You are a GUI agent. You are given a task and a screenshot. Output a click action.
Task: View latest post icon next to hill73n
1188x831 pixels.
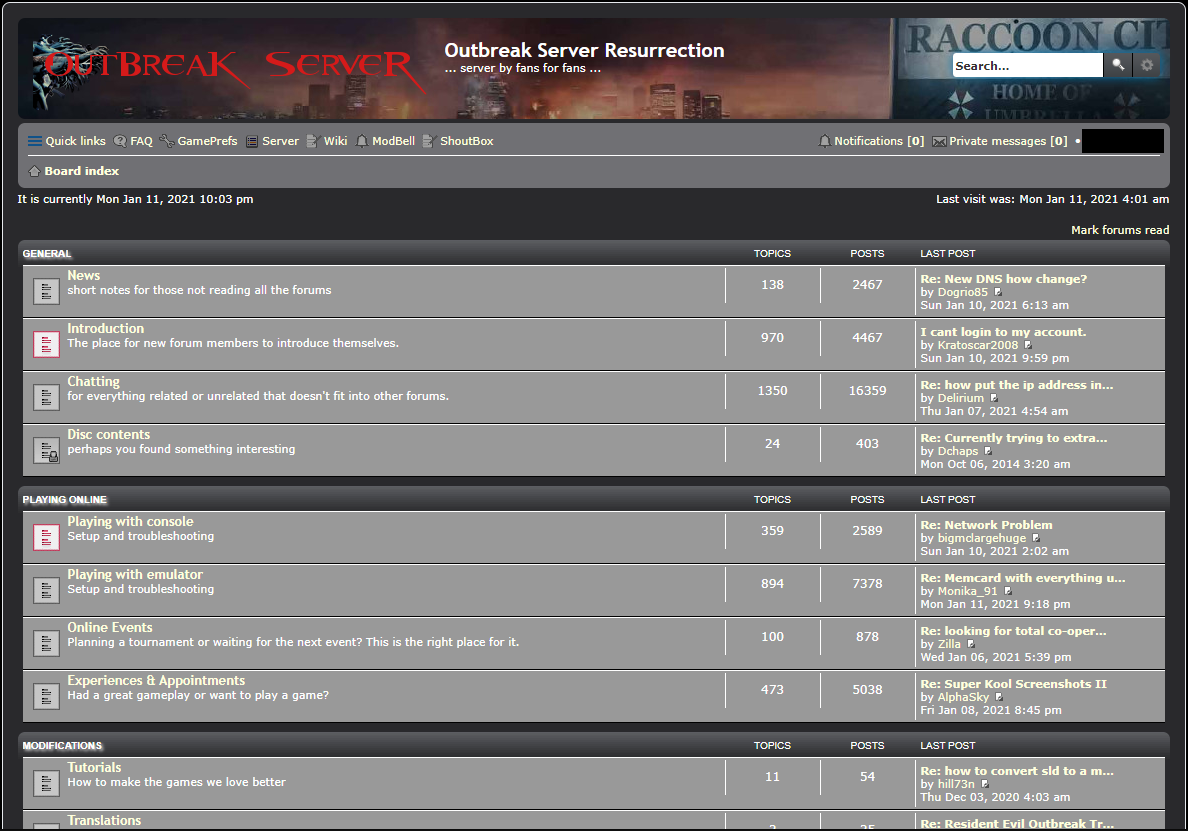[985, 785]
